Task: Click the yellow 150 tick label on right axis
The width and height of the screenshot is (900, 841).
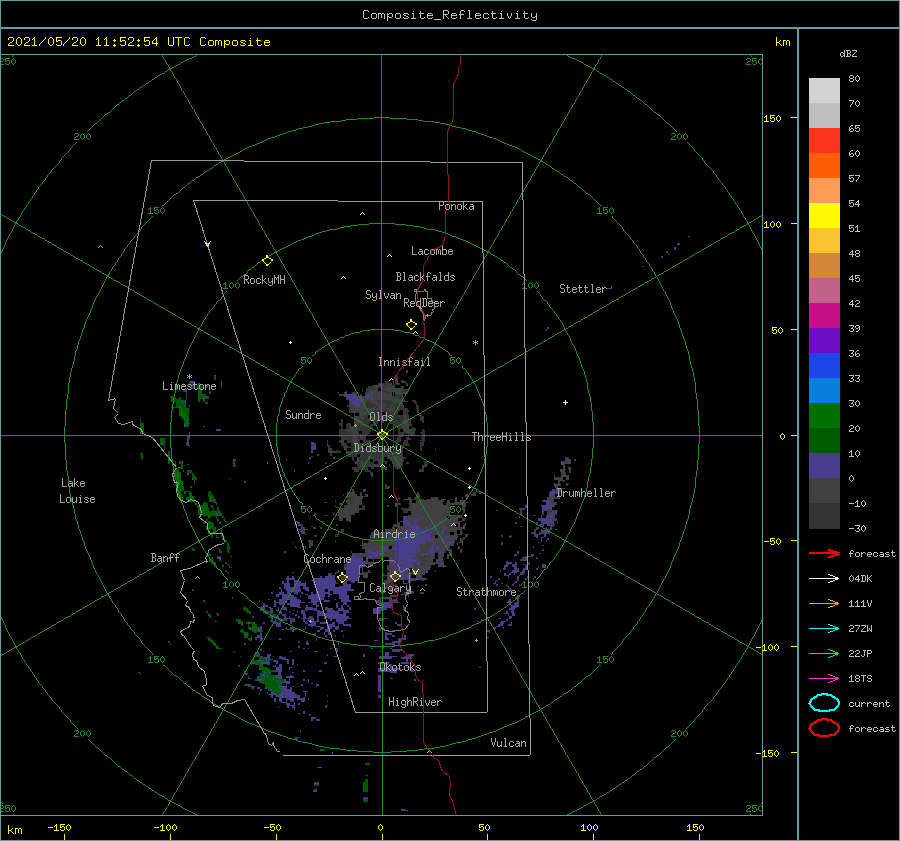Action: pyautogui.click(x=772, y=118)
